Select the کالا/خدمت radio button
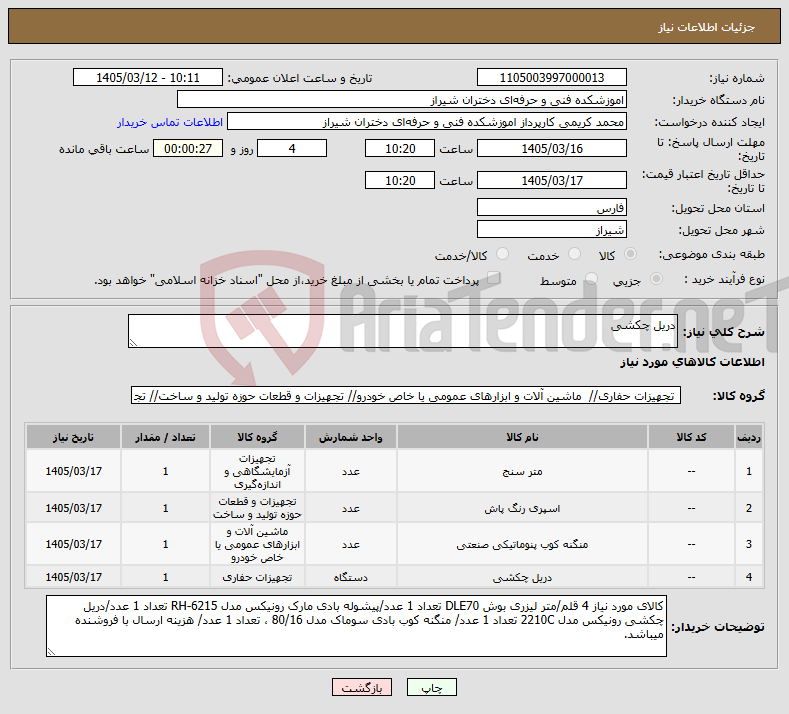Screen dimensions: 789x714 [502, 254]
